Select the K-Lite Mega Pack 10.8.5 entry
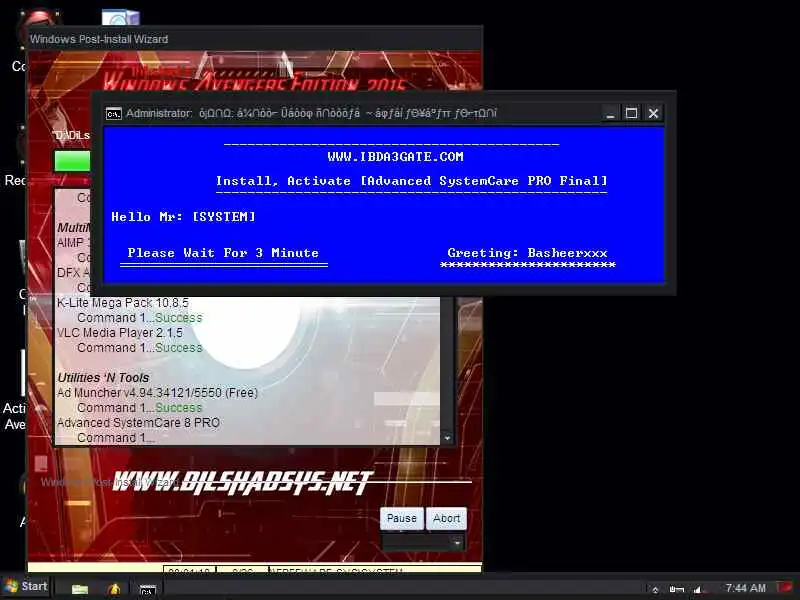Screen dimensions: 800x600 (123, 303)
